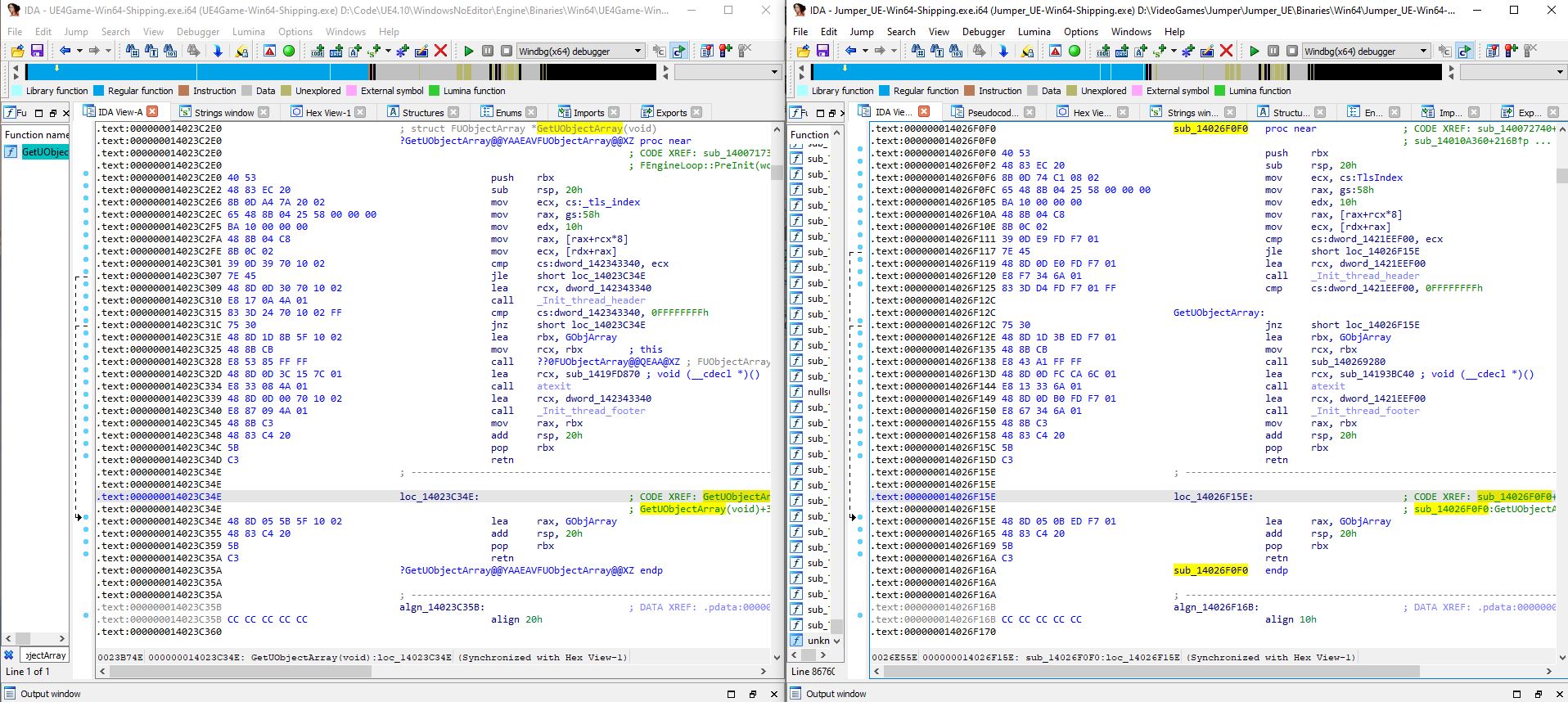Open Debugger menu in Jumper_UE window

[x=984, y=32]
